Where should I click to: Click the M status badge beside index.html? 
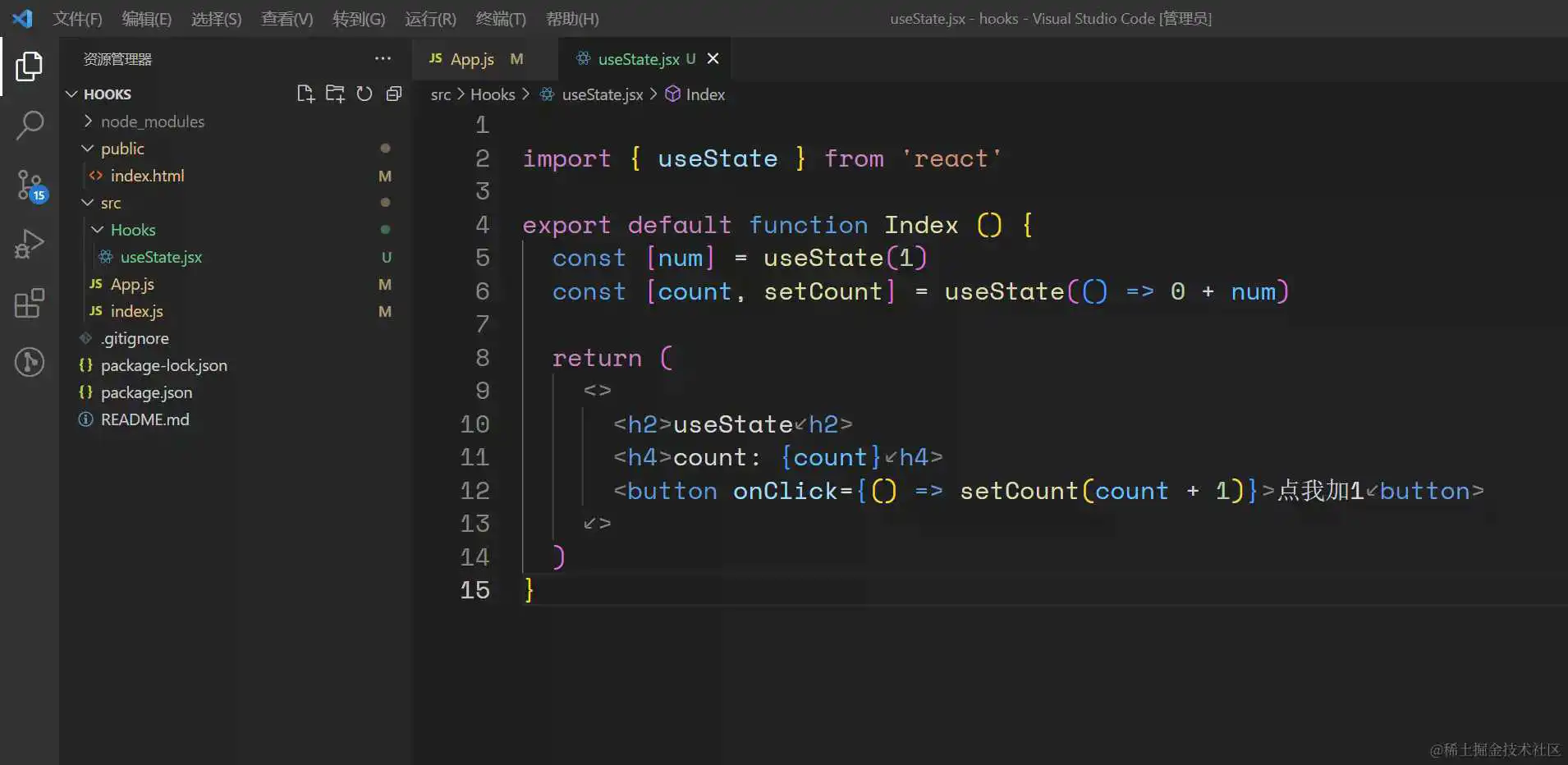point(385,175)
